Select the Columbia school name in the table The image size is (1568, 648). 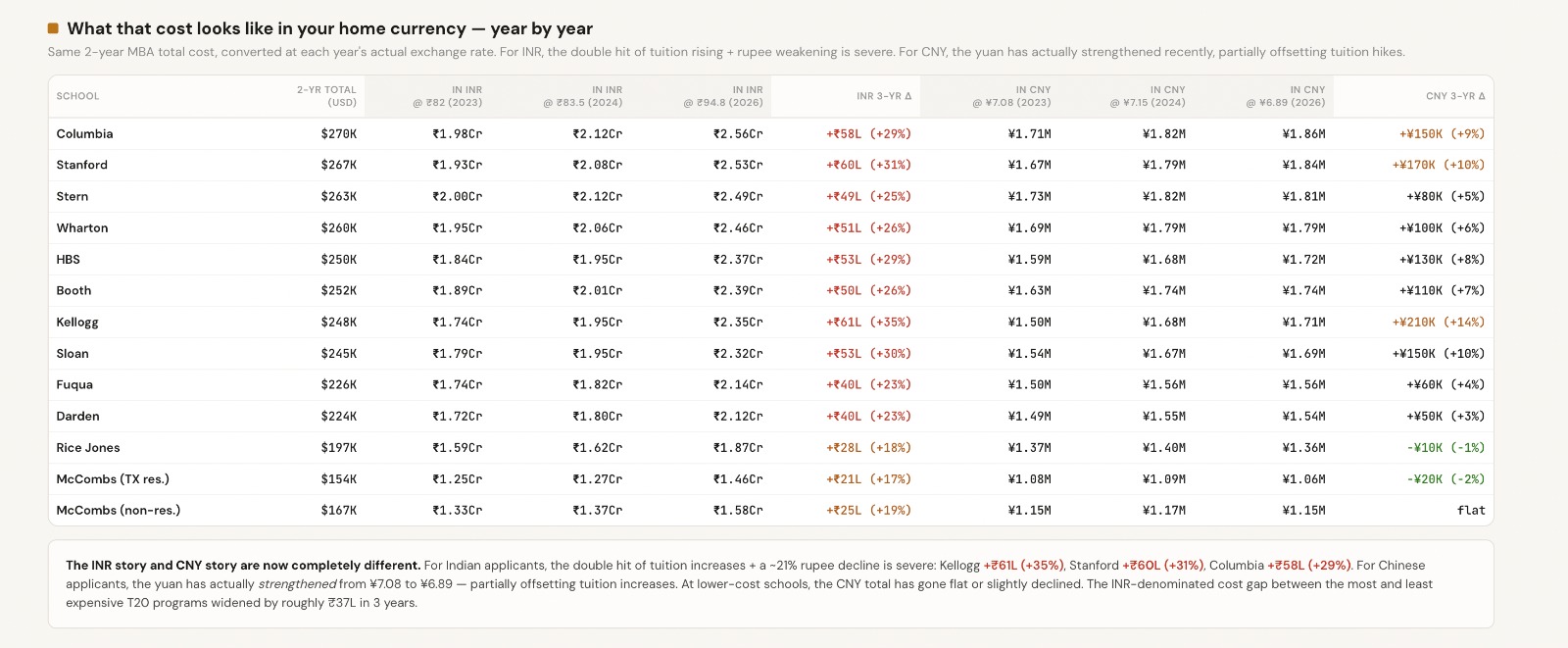pos(84,134)
